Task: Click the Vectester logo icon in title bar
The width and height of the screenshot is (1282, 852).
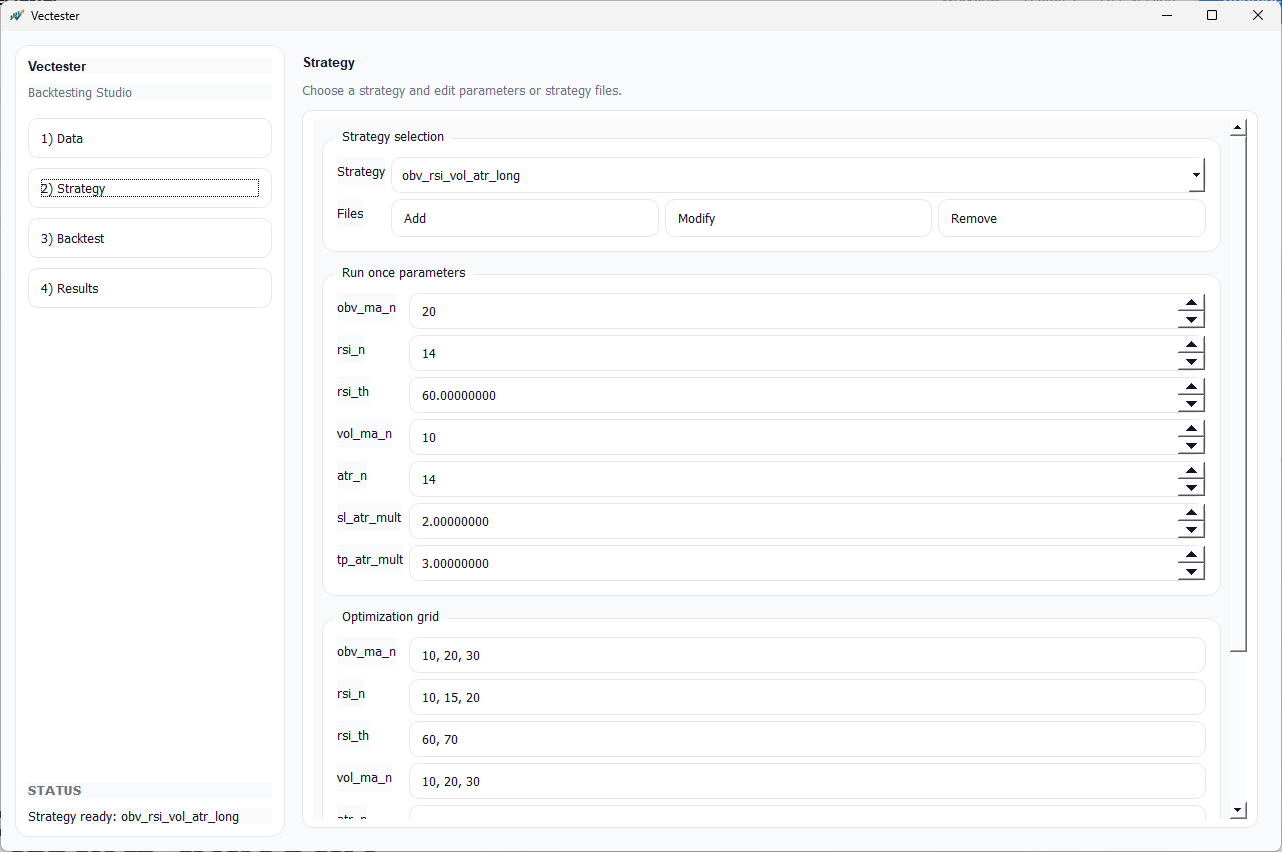Action: pyautogui.click(x=18, y=16)
